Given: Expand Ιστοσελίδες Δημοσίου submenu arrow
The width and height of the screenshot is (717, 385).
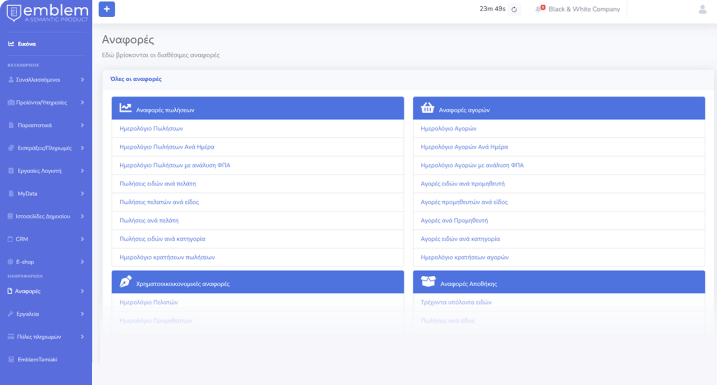Looking at the screenshot, I should click(82, 216).
